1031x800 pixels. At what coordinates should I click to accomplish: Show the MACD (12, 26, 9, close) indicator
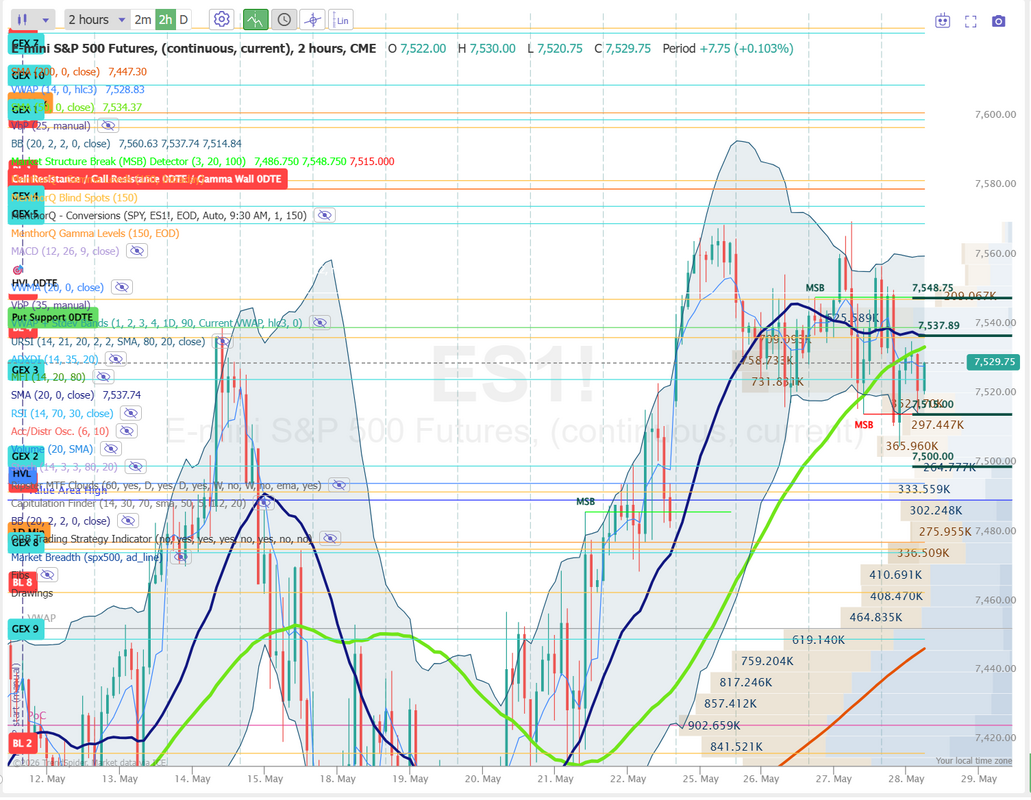click(x=137, y=251)
